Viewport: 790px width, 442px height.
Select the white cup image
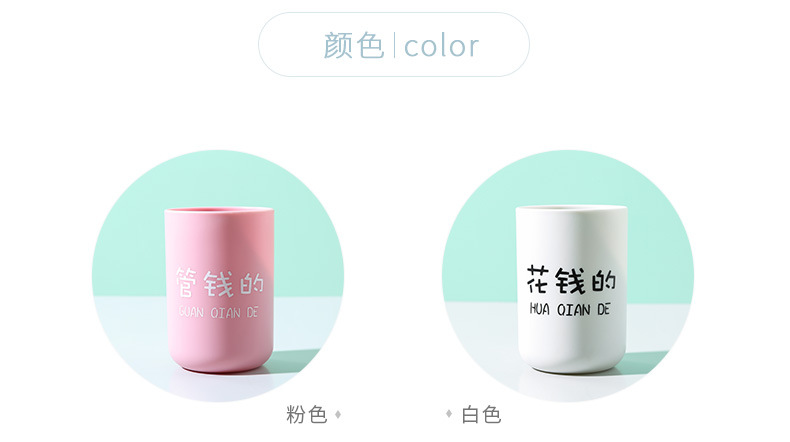pyautogui.click(x=571, y=289)
